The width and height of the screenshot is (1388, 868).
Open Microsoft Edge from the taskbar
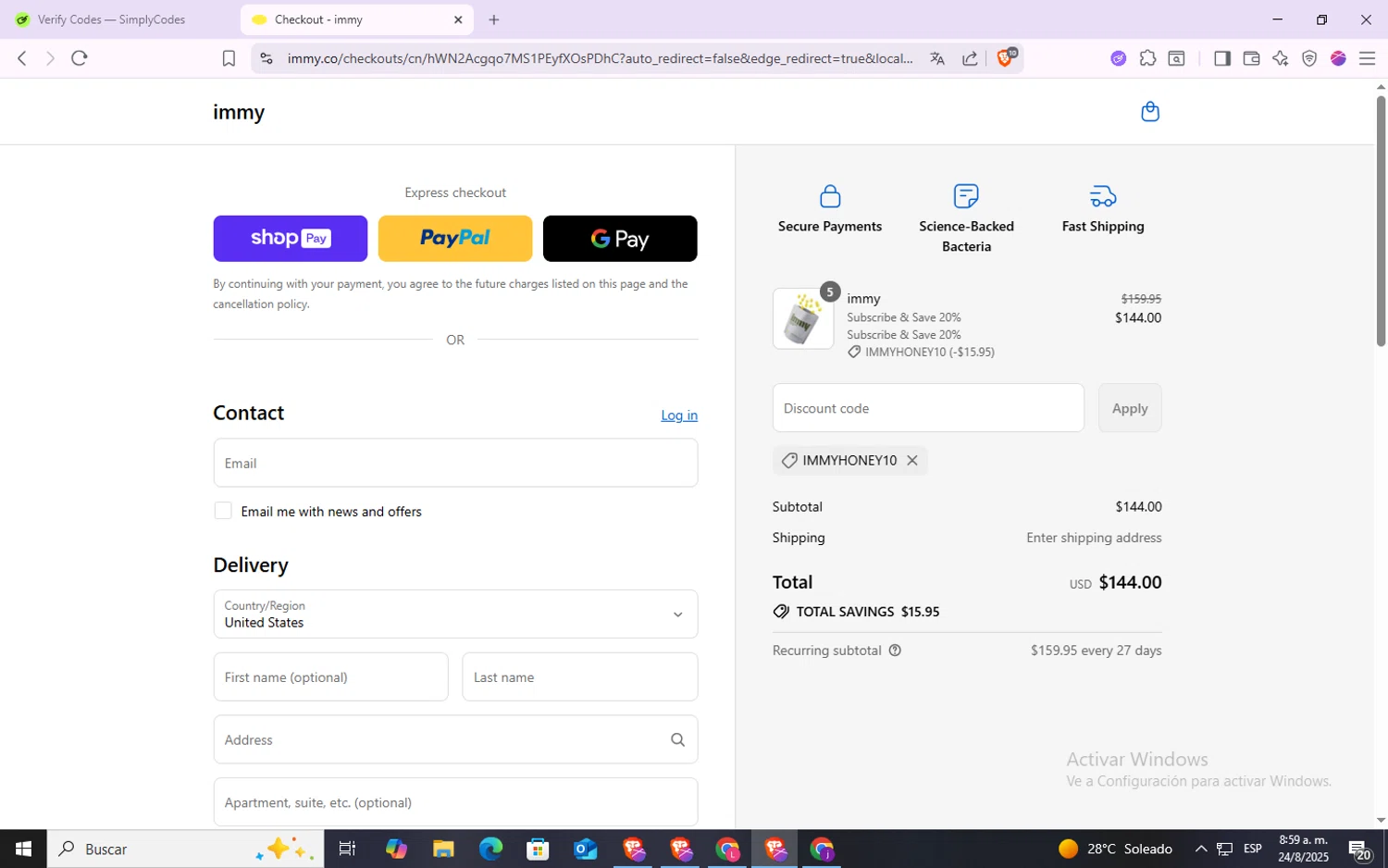(490, 849)
